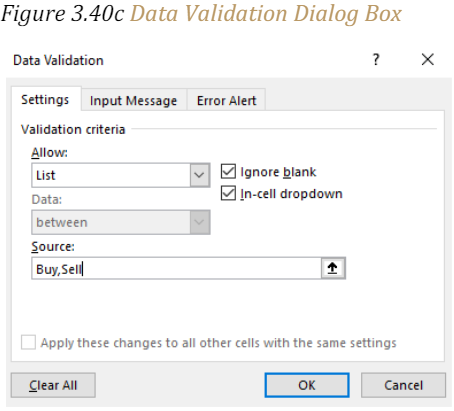Click the Data between combo box field
The image size is (454, 411).
pos(121,222)
